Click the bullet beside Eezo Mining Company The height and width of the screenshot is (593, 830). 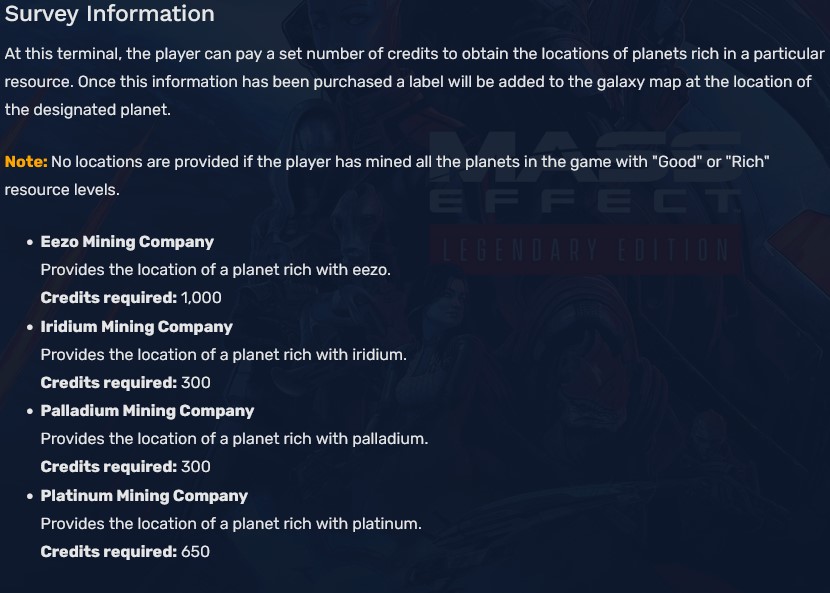(x=30, y=243)
